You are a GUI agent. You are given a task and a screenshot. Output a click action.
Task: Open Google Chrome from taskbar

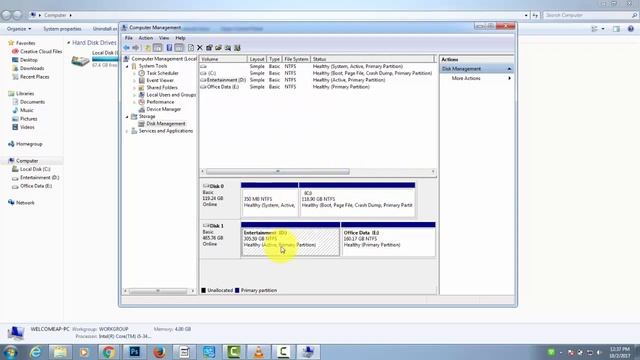click(x=109, y=352)
